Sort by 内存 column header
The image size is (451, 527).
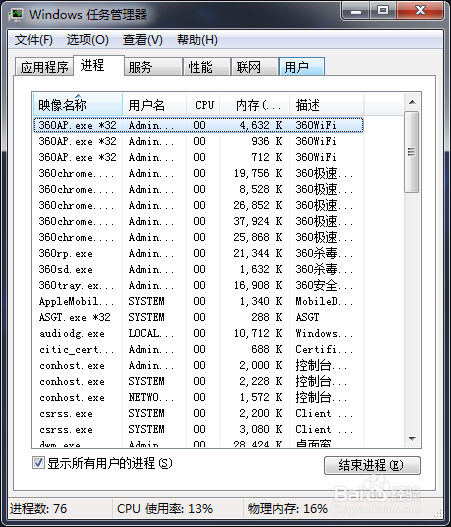click(x=254, y=105)
